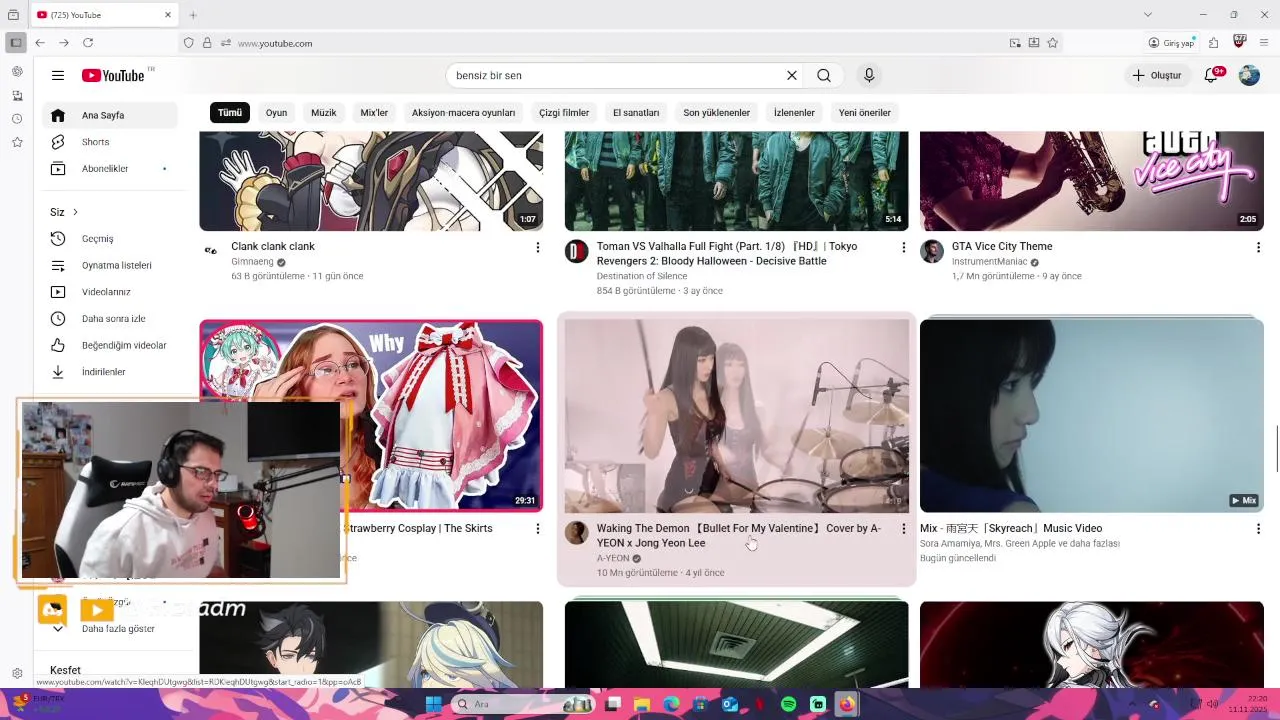Reload the page with the refresh icon

coord(88,43)
